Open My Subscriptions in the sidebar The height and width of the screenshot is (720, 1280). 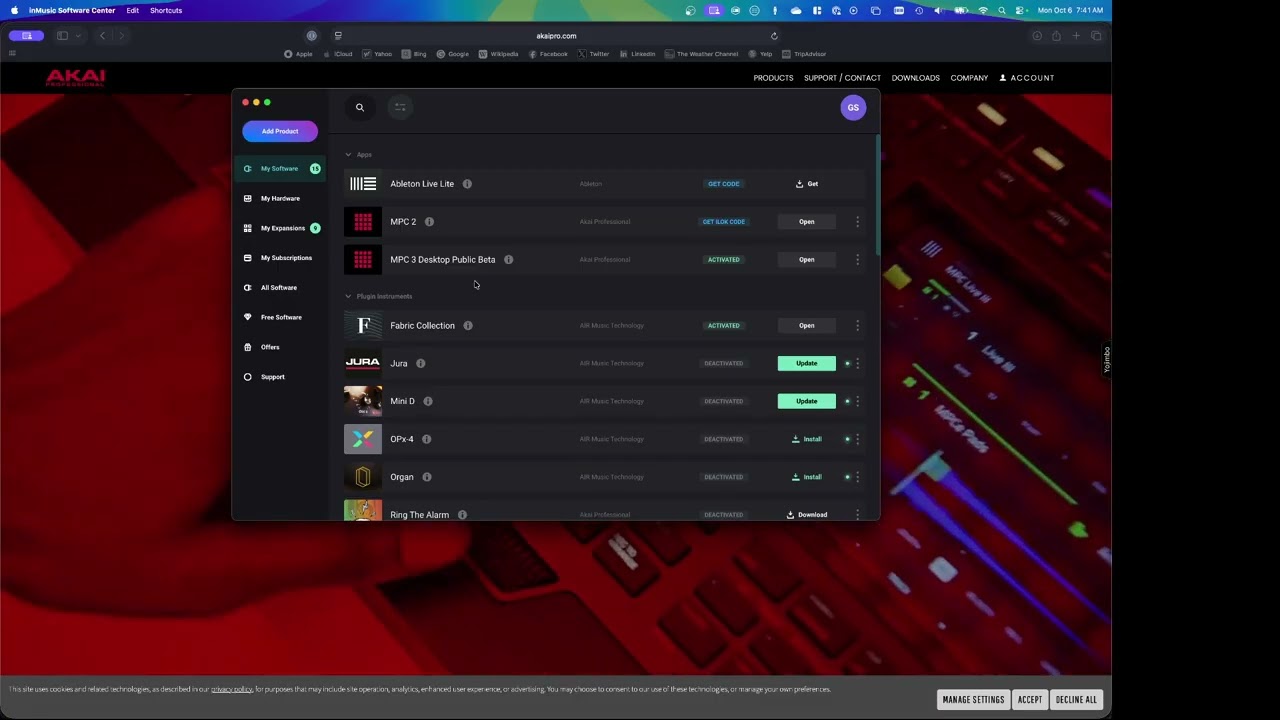coord(280,258)
